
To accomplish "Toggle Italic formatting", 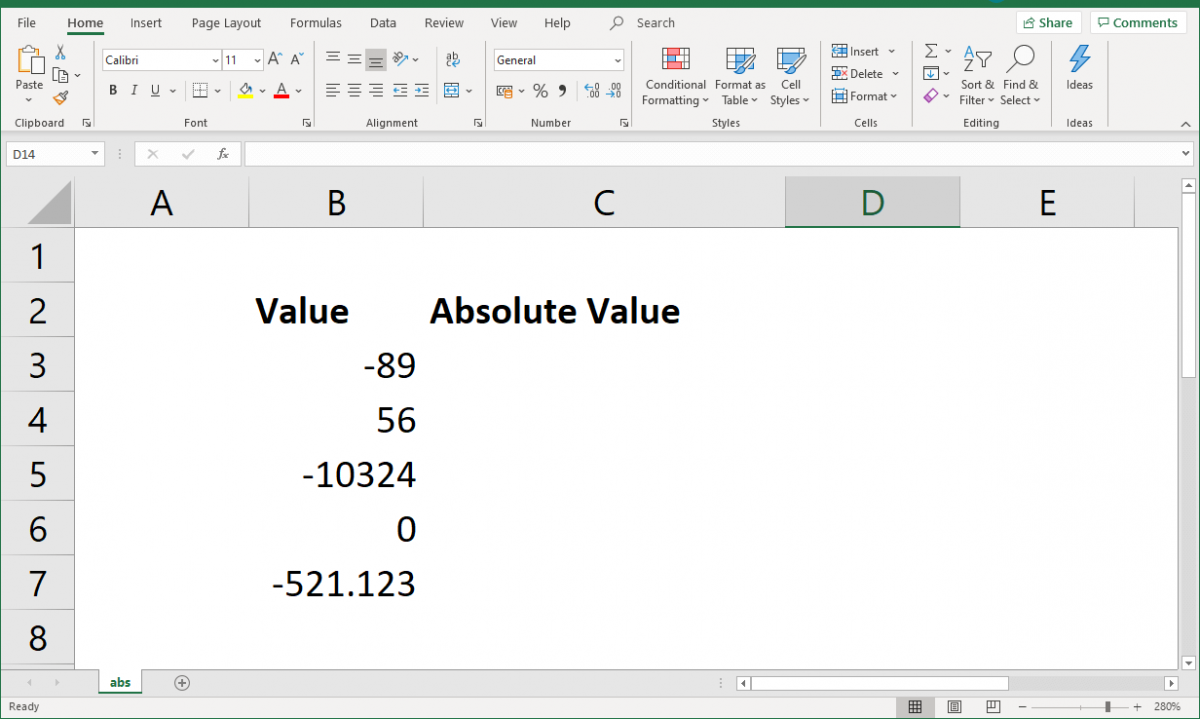I will click(x=134, y=91).
